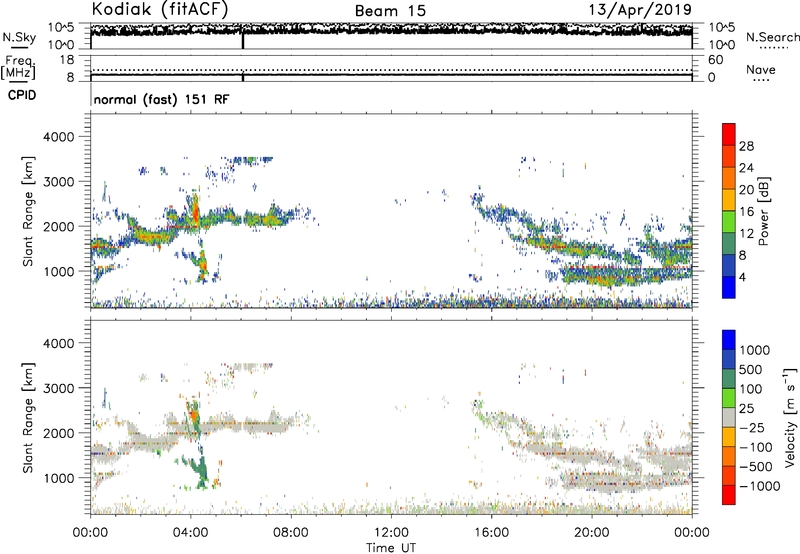Click the '28' label on Power colorbar
Image resolution: width=800 pixels, height=554 pixels.
(x=746, y=146)
